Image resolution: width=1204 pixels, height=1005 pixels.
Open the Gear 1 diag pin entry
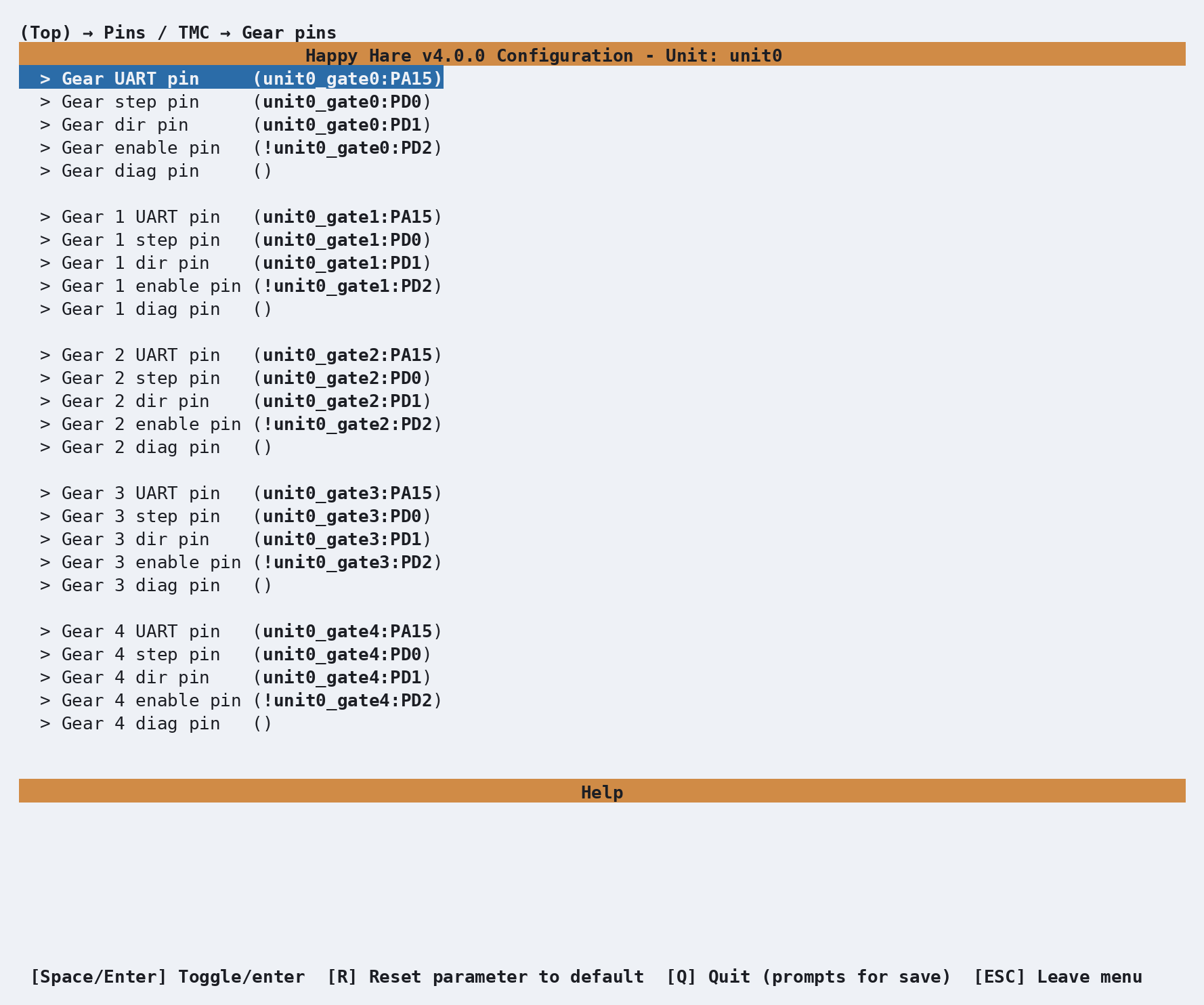156,309
